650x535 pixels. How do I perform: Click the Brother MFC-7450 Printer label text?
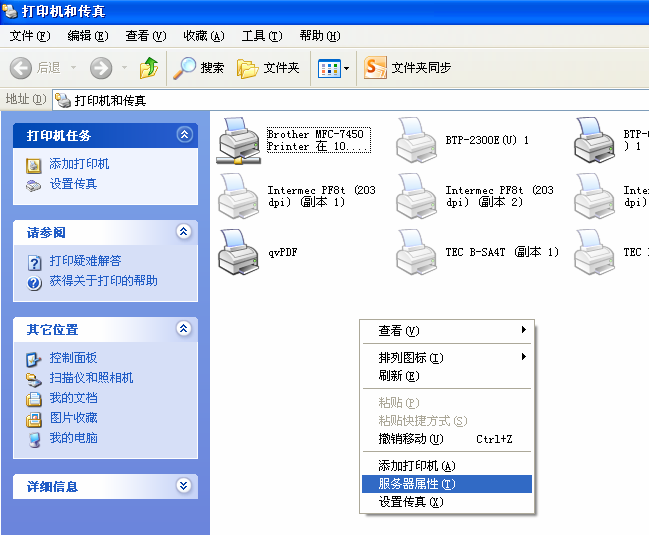319,140
